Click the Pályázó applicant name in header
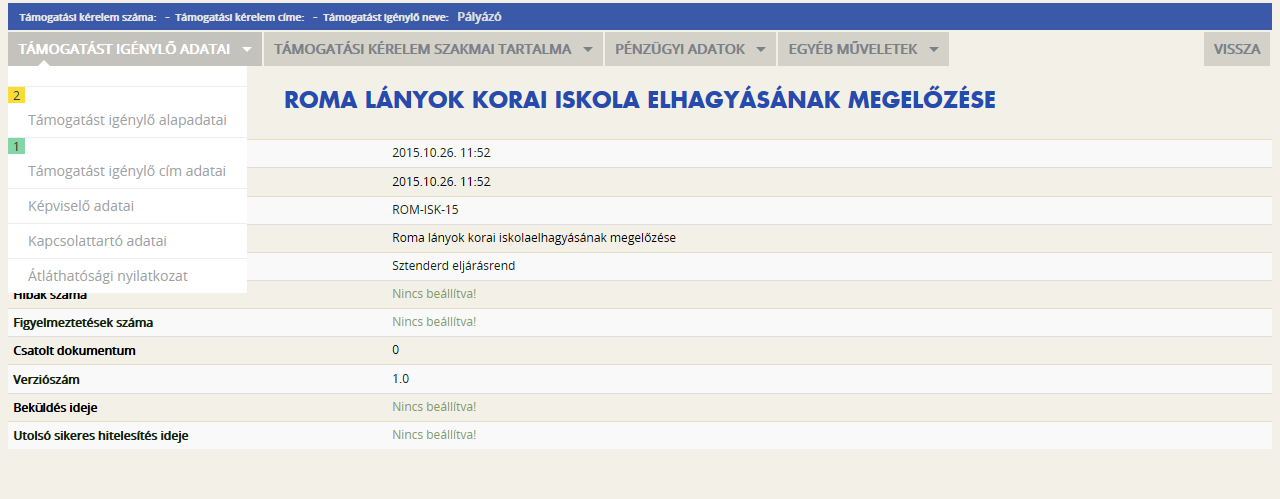 click(x=479, y=16)
